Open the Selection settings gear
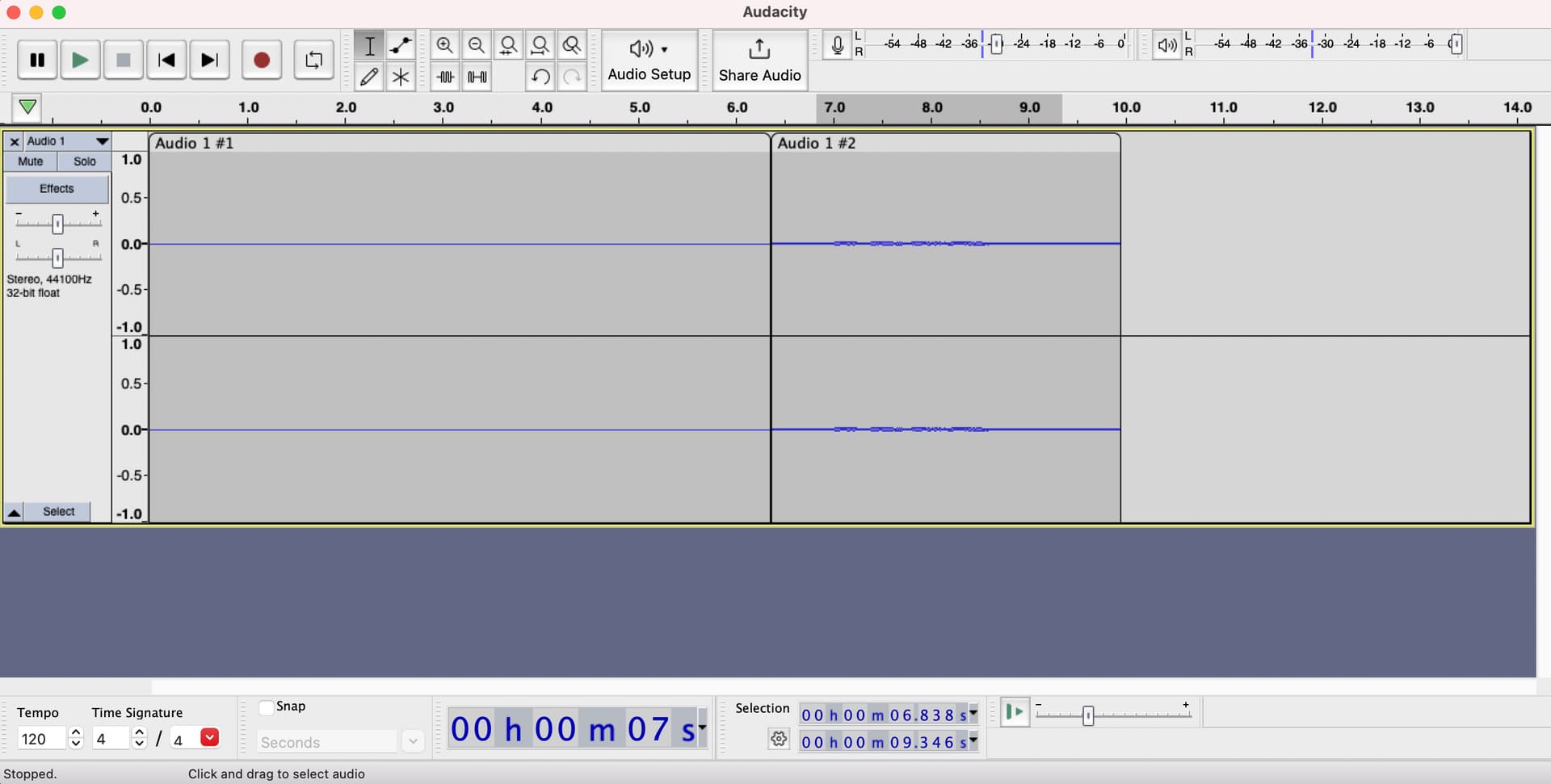Image resolution: width=1551 pixels, height=784 pixels. 779,739
